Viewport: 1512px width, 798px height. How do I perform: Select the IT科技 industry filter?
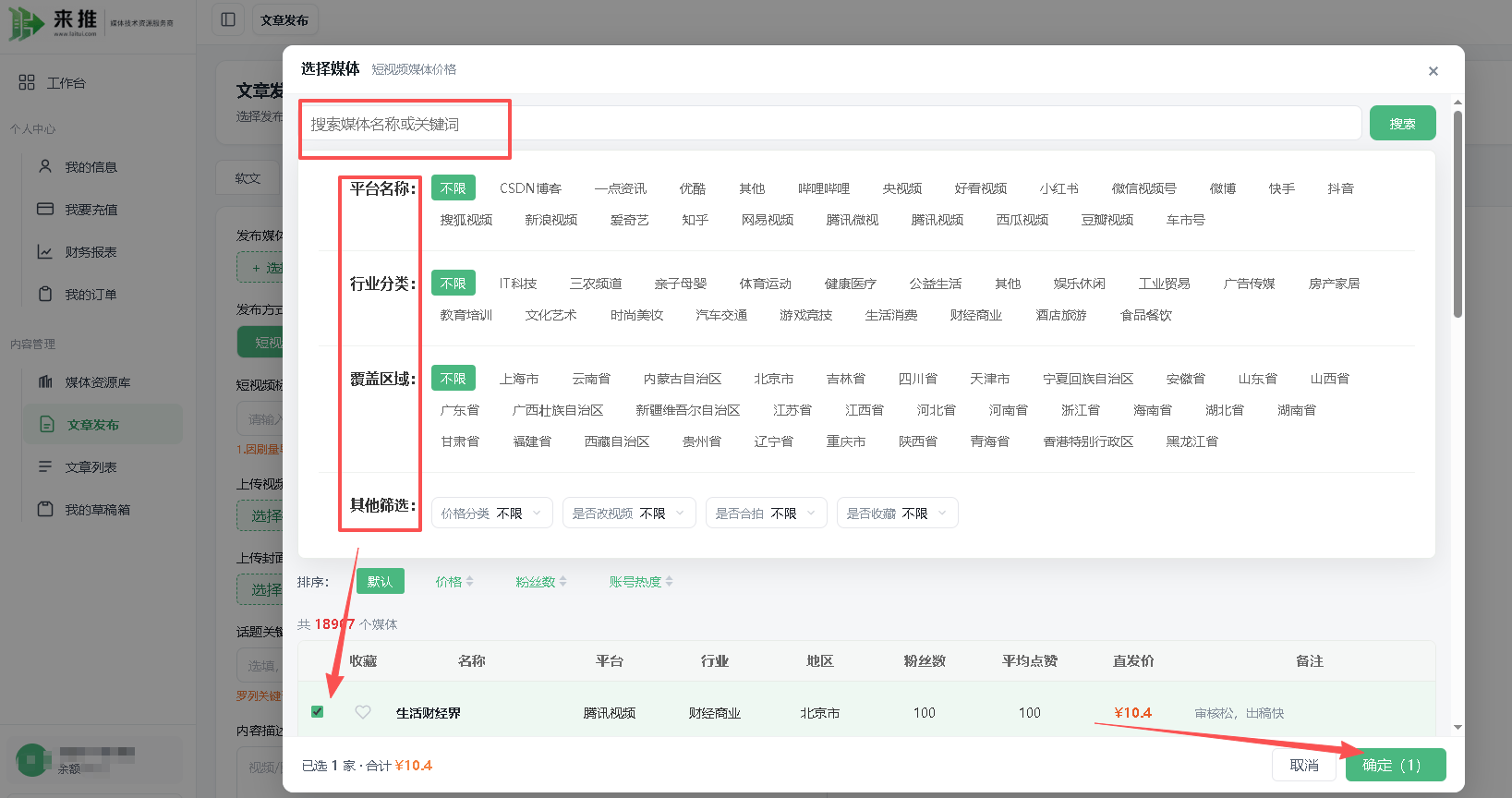pos(518,284)
